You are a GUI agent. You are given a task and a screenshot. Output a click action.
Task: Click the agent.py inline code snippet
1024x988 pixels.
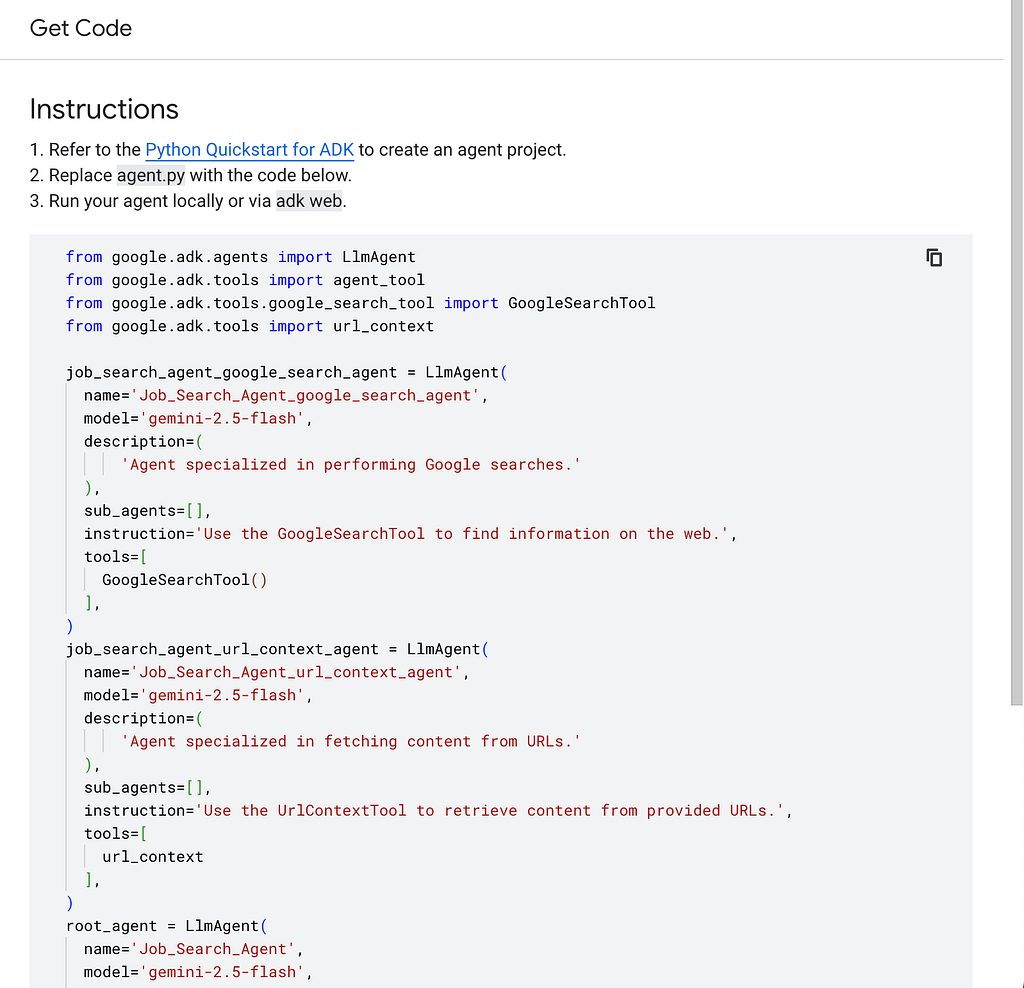pos(151,175)
